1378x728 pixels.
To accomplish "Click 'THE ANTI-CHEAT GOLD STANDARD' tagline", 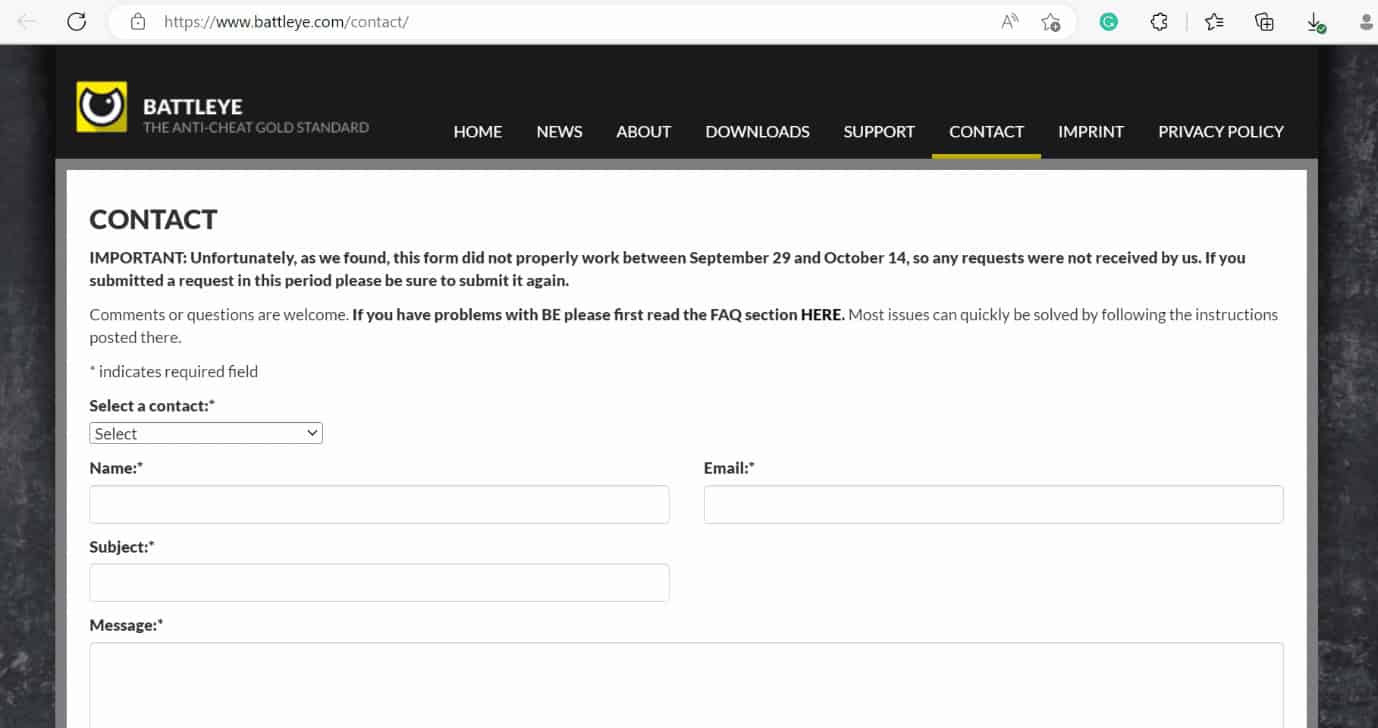I will (x=256, y=127).
